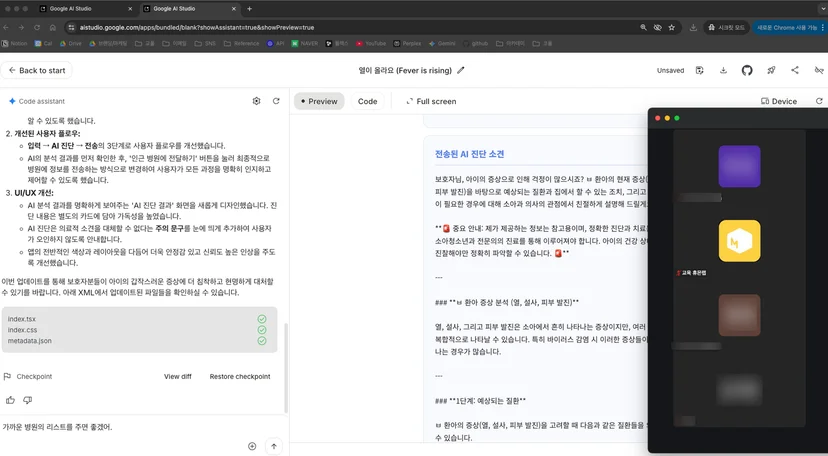Reload the page in Chrome toolbar
Screen dimensions: 828x456
36,27
